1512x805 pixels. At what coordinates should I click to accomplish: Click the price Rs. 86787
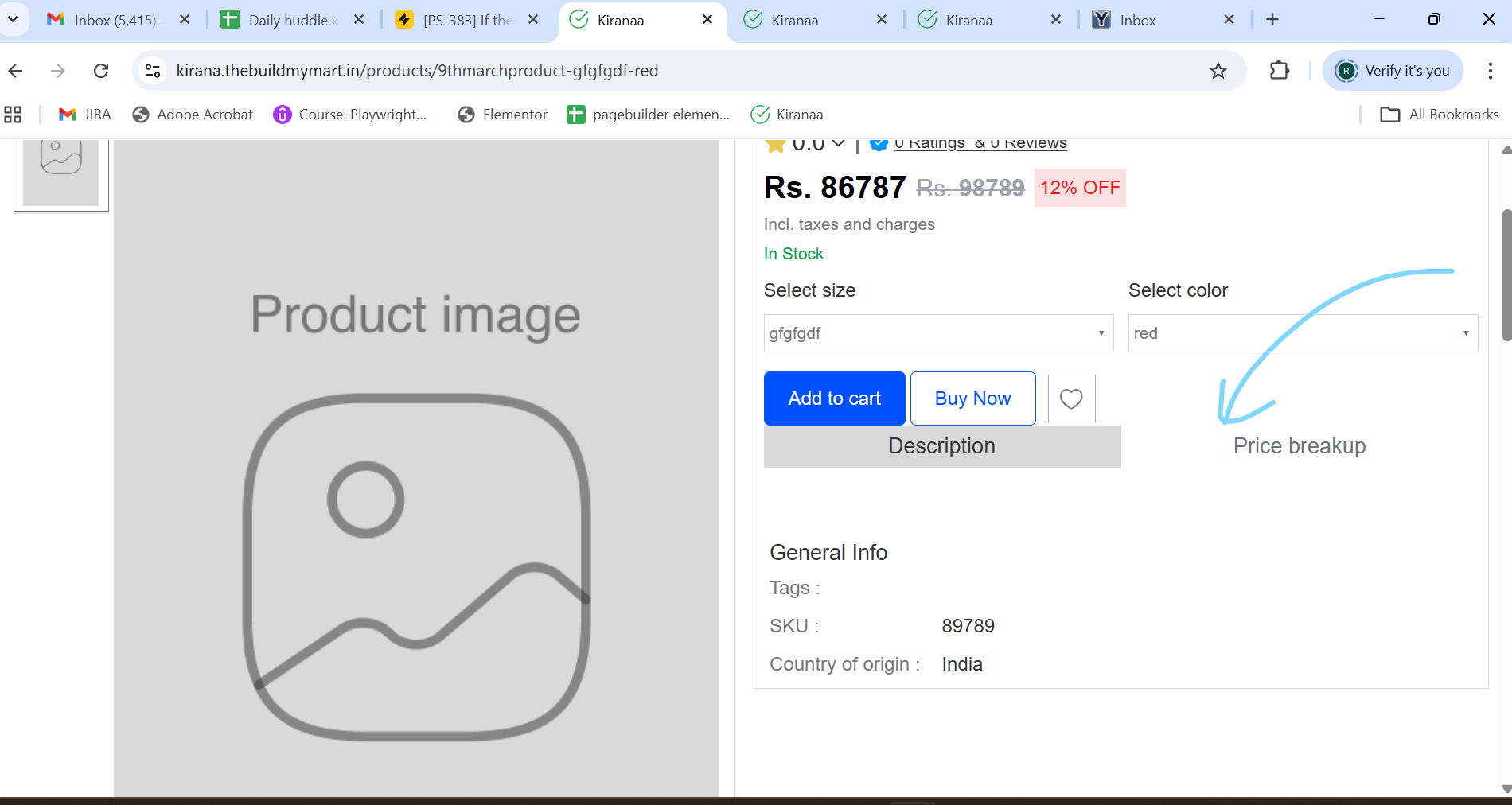(x=835, y=188)
